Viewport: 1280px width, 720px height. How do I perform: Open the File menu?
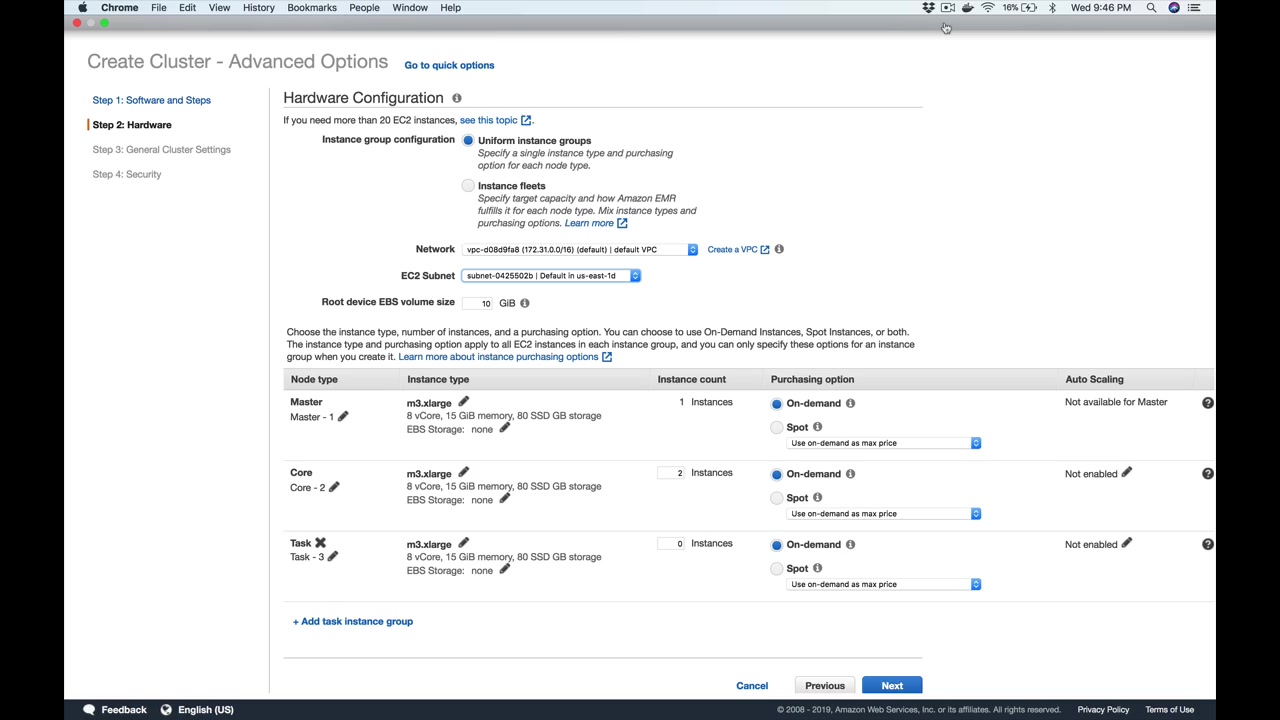point(159,8)
